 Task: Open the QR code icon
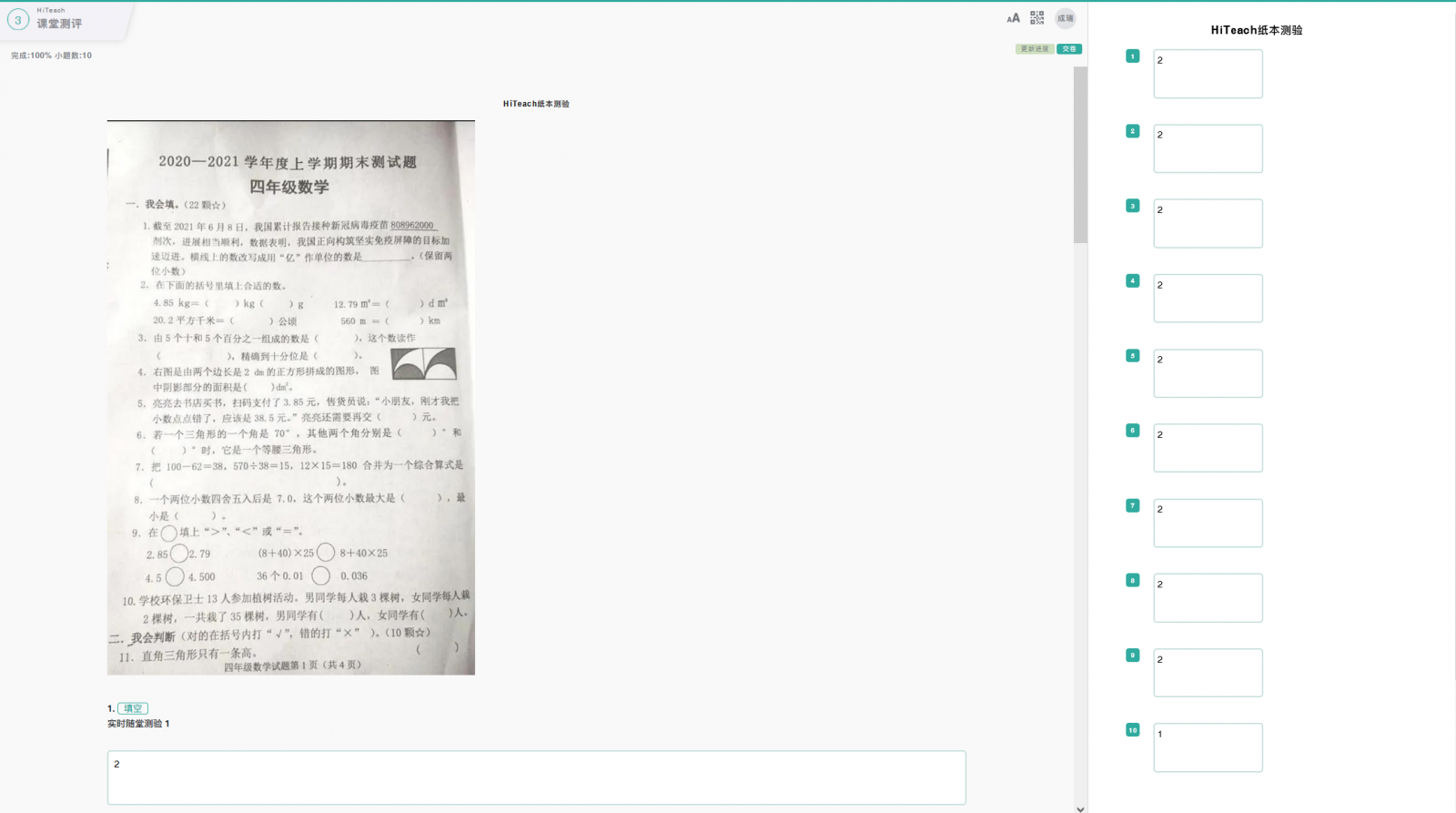coord(1036,18)
